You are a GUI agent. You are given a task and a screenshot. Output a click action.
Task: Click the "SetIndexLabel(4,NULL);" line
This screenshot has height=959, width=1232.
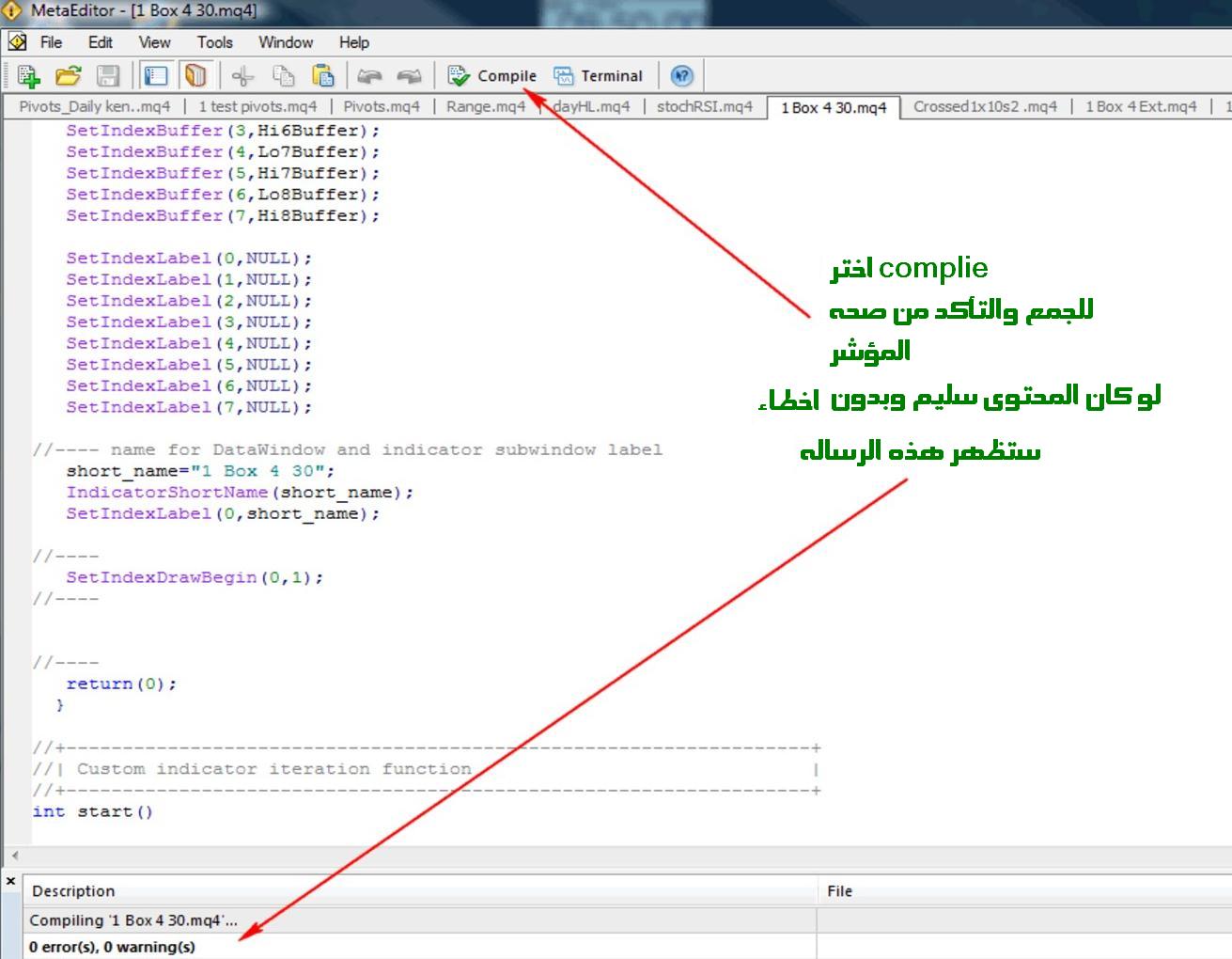point(189,343)
